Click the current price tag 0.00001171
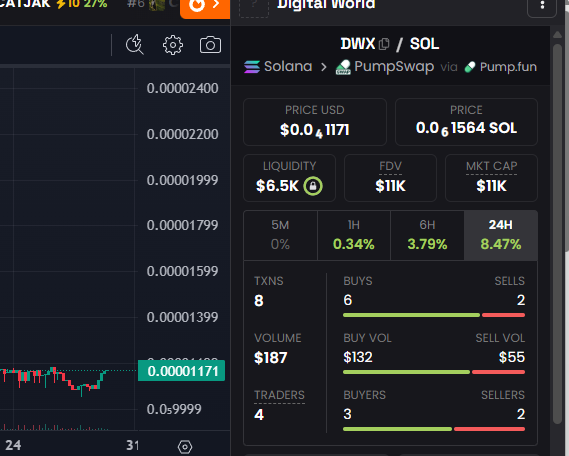Image resolution: width=569 pixels, height=456 pixels. [x=181, y=371]
